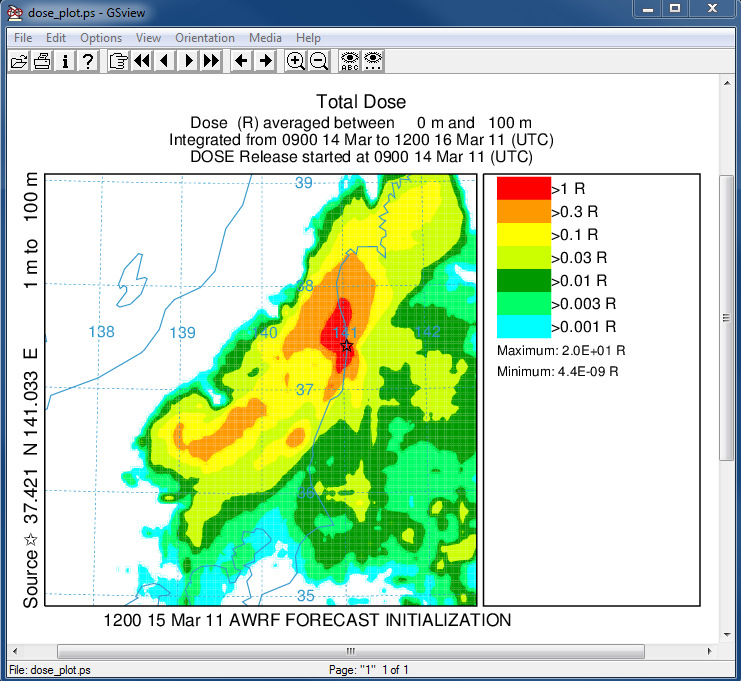The width and height of the screenshot is (741, 681).
Task: Go to the previous page arrow
Action: [164, 61]
